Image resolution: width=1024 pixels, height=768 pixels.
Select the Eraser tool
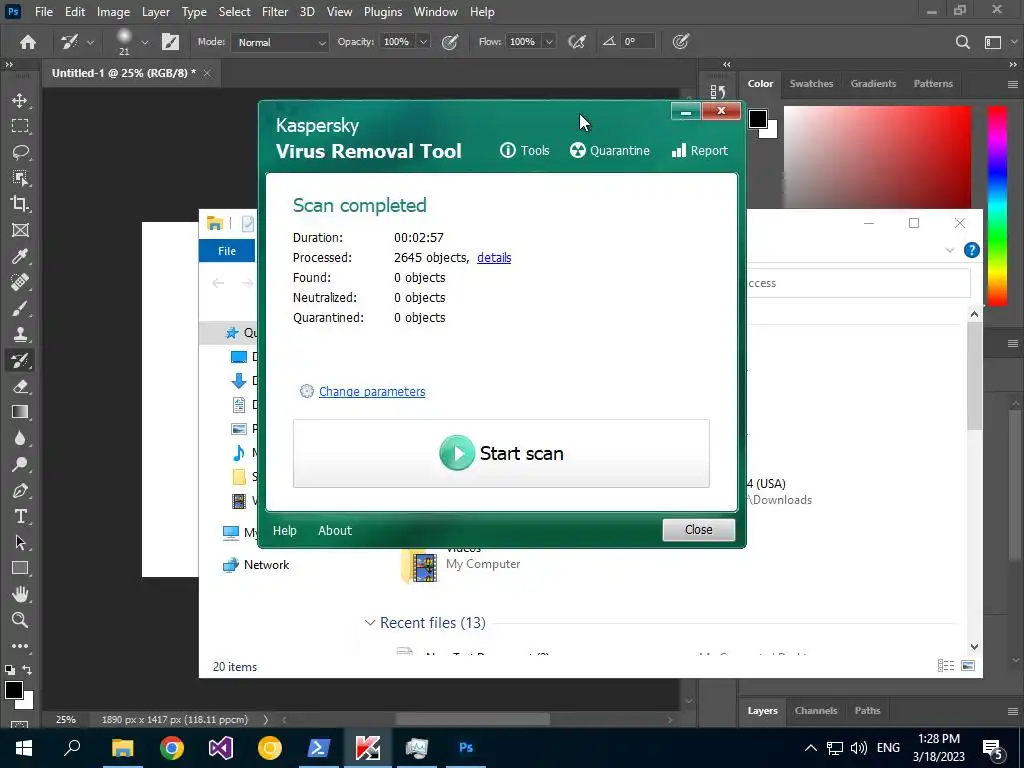coord(20,386)
